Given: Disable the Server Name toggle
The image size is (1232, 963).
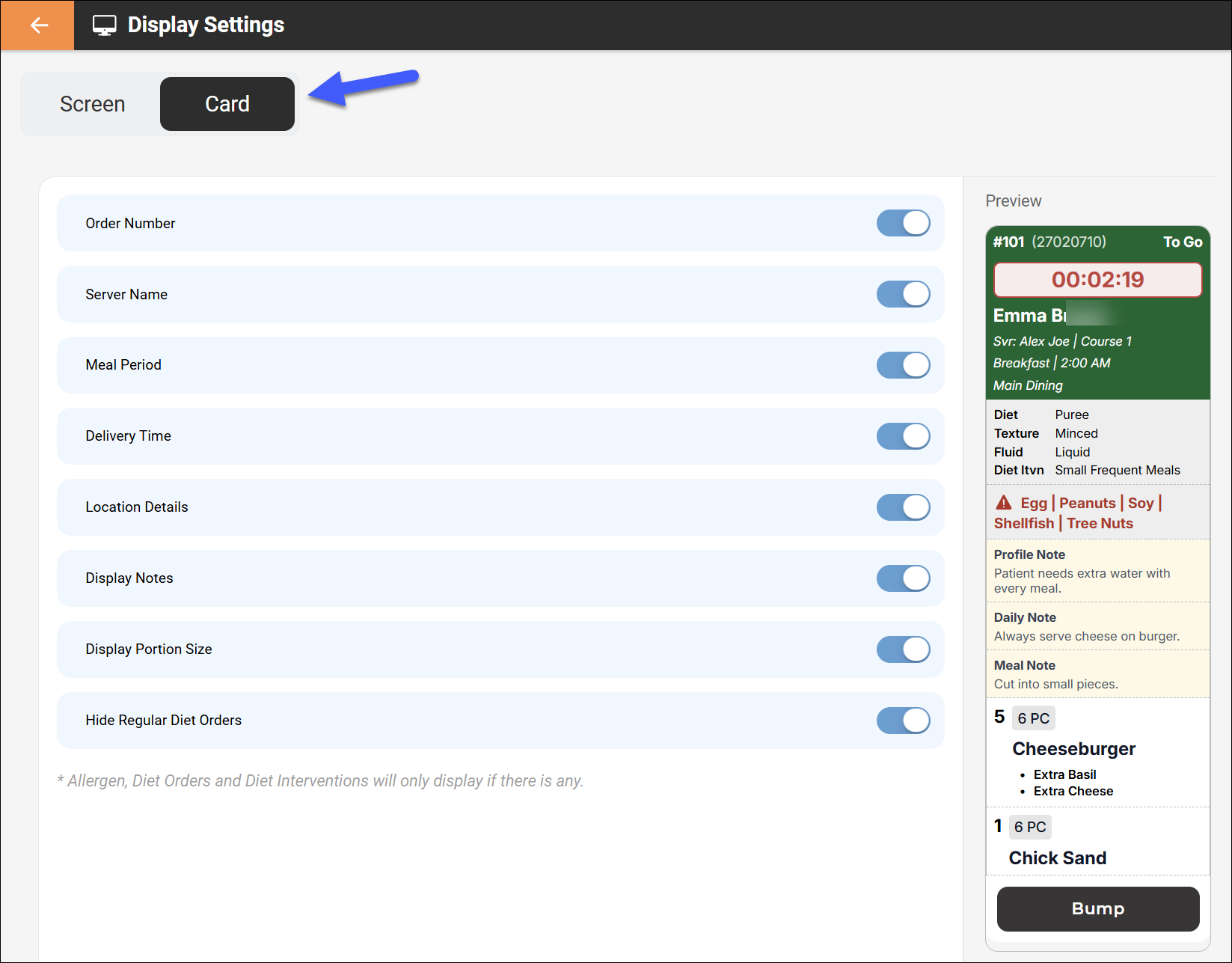Looking at the screenshot, I should pos(903,294).
